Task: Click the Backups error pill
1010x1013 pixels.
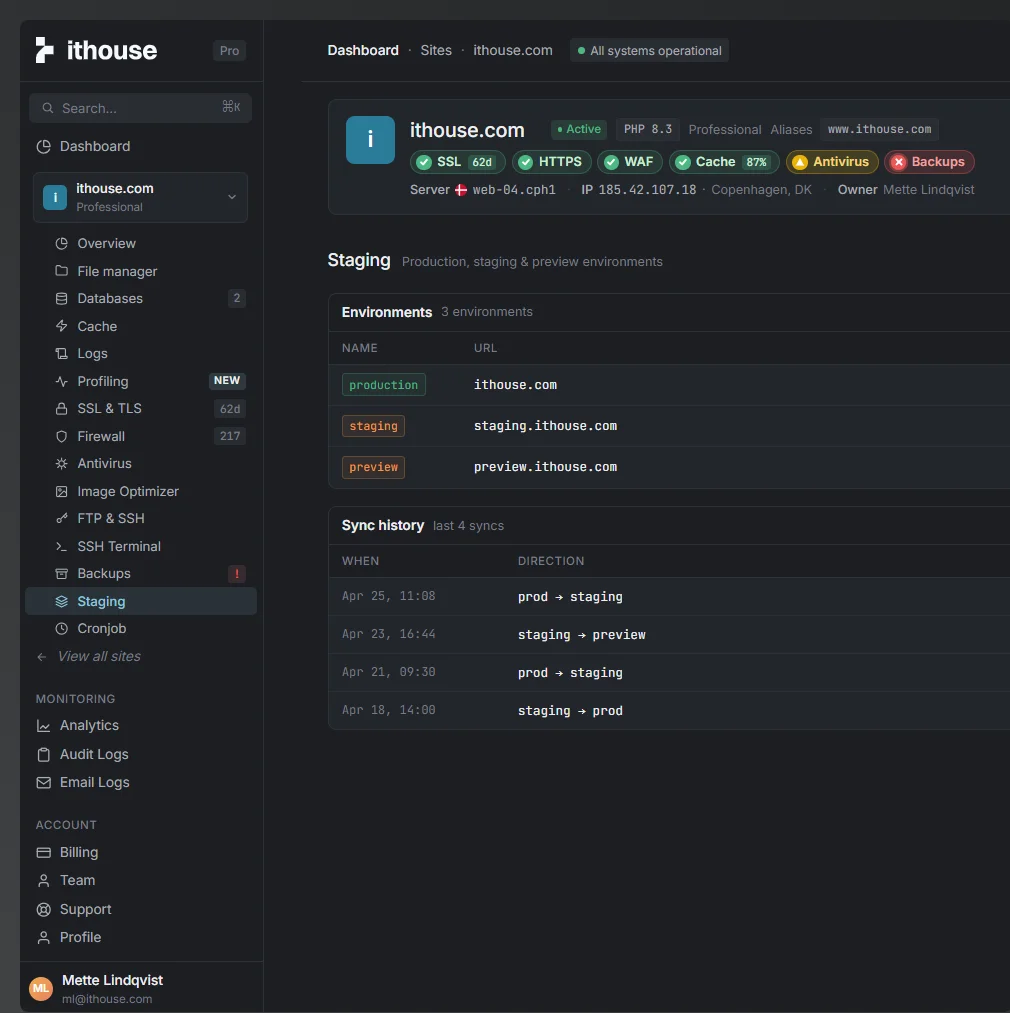Action: 929,162
